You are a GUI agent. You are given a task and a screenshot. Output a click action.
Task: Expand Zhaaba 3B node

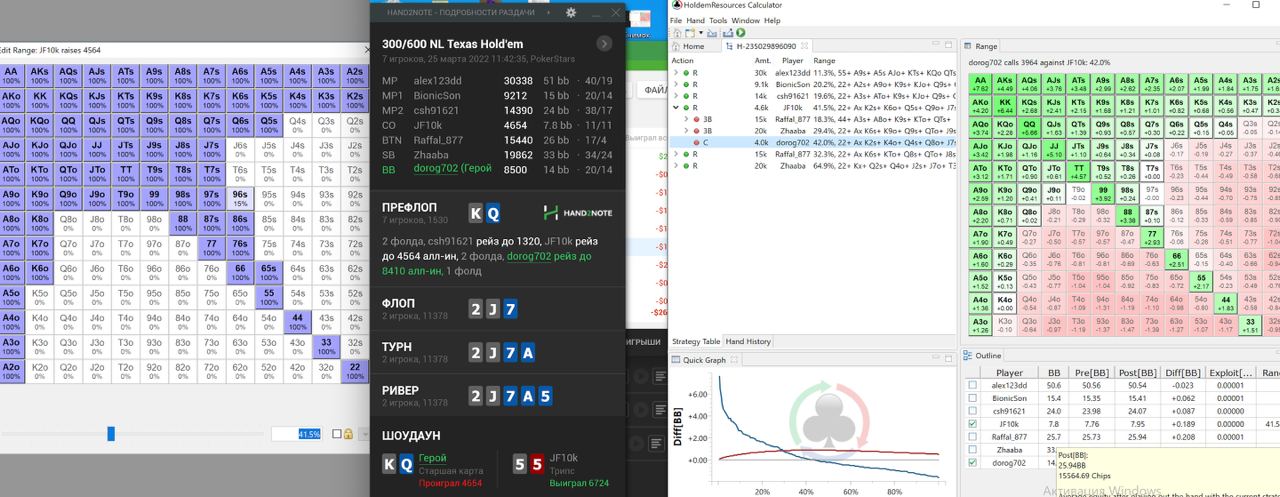coord(686,131)
